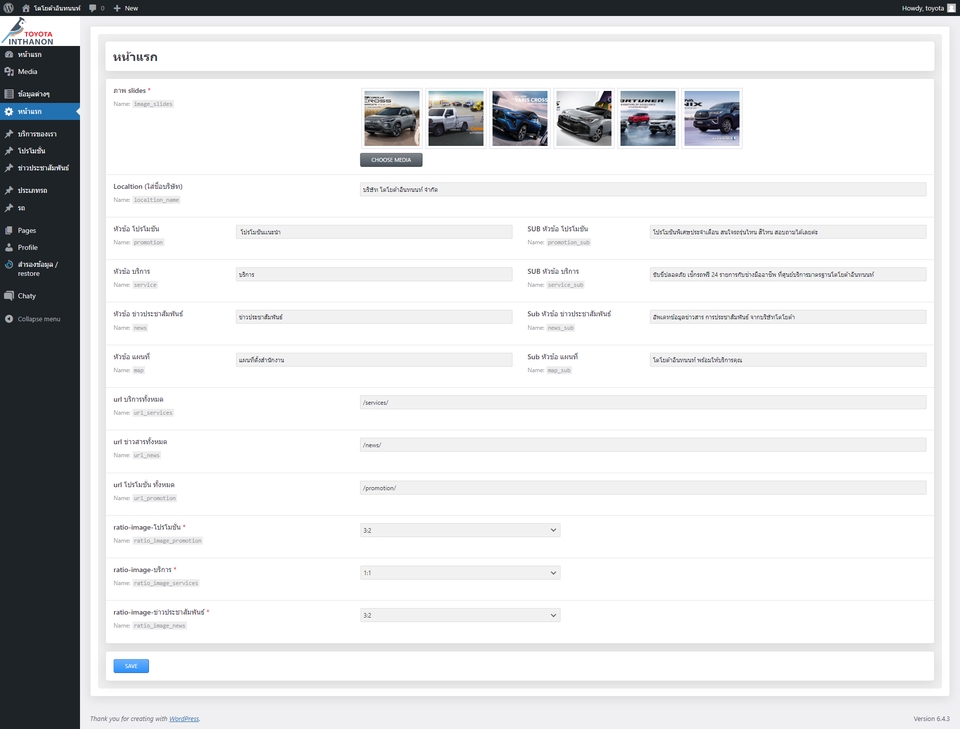
Task: Visit site via the home icon in admin bar
Action: click(x=26, y=8)
